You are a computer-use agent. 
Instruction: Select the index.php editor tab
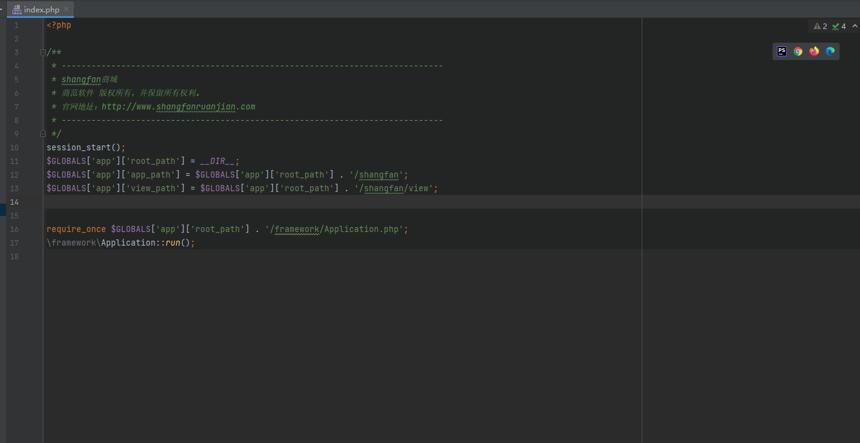tap(40, 9)
